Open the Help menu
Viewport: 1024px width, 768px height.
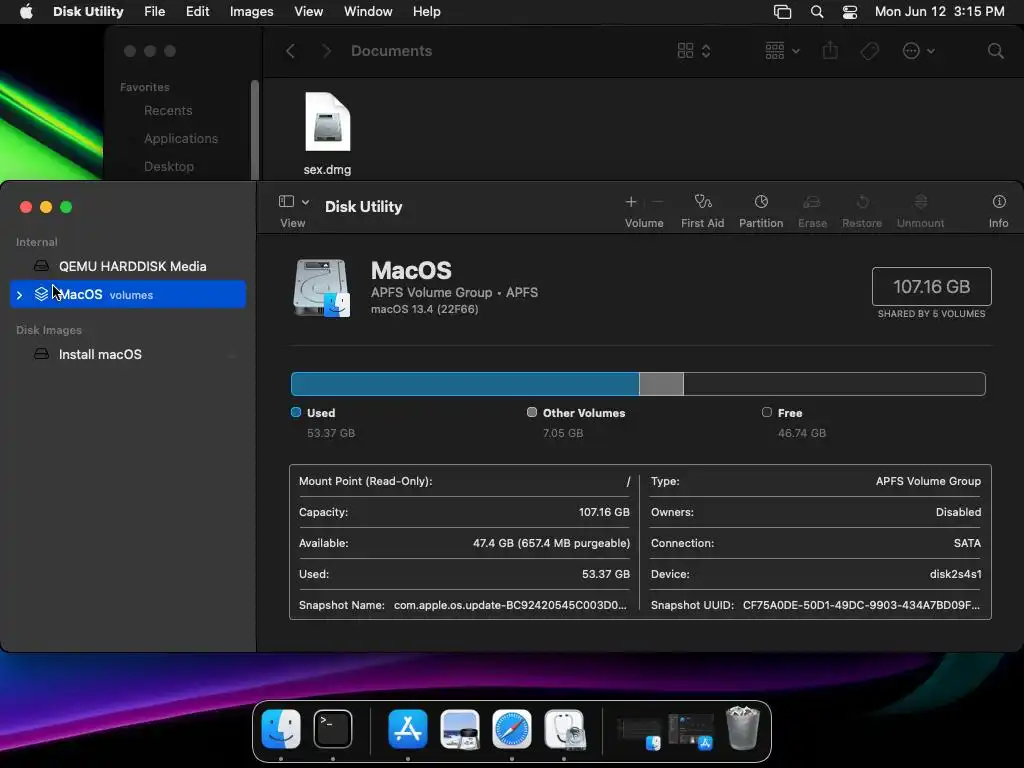[426, 12]
